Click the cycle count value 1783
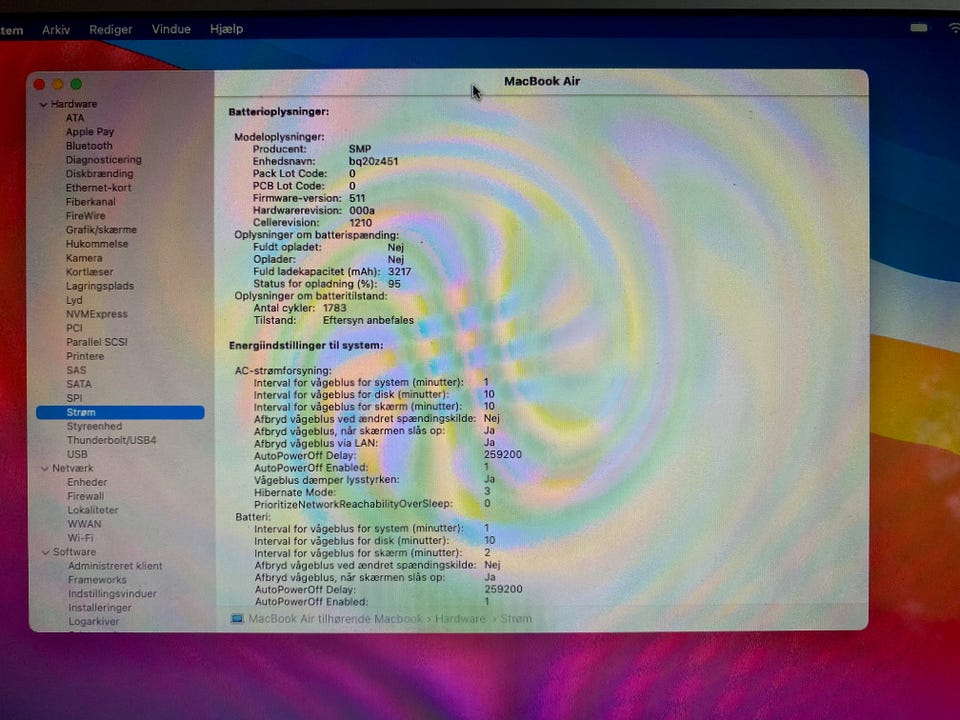This screenshot has height=720, width=960. pyautogui.click(x=334, y=308)
